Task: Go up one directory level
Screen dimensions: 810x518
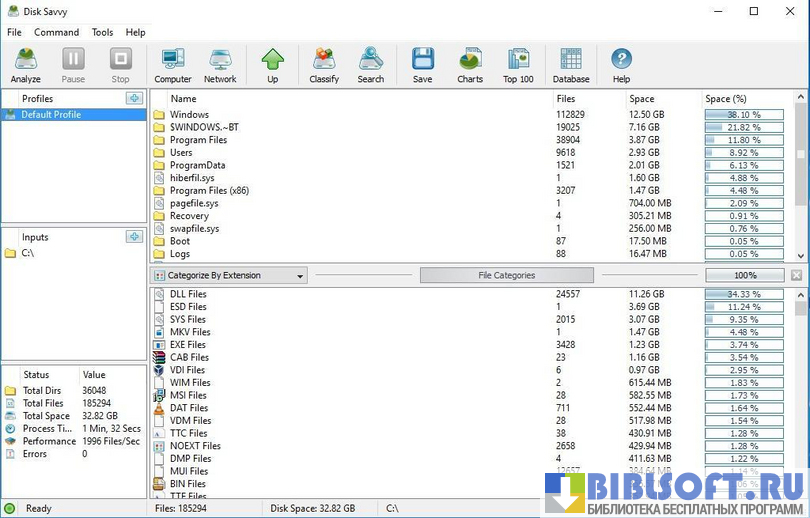Action: [x=272, y=65]
